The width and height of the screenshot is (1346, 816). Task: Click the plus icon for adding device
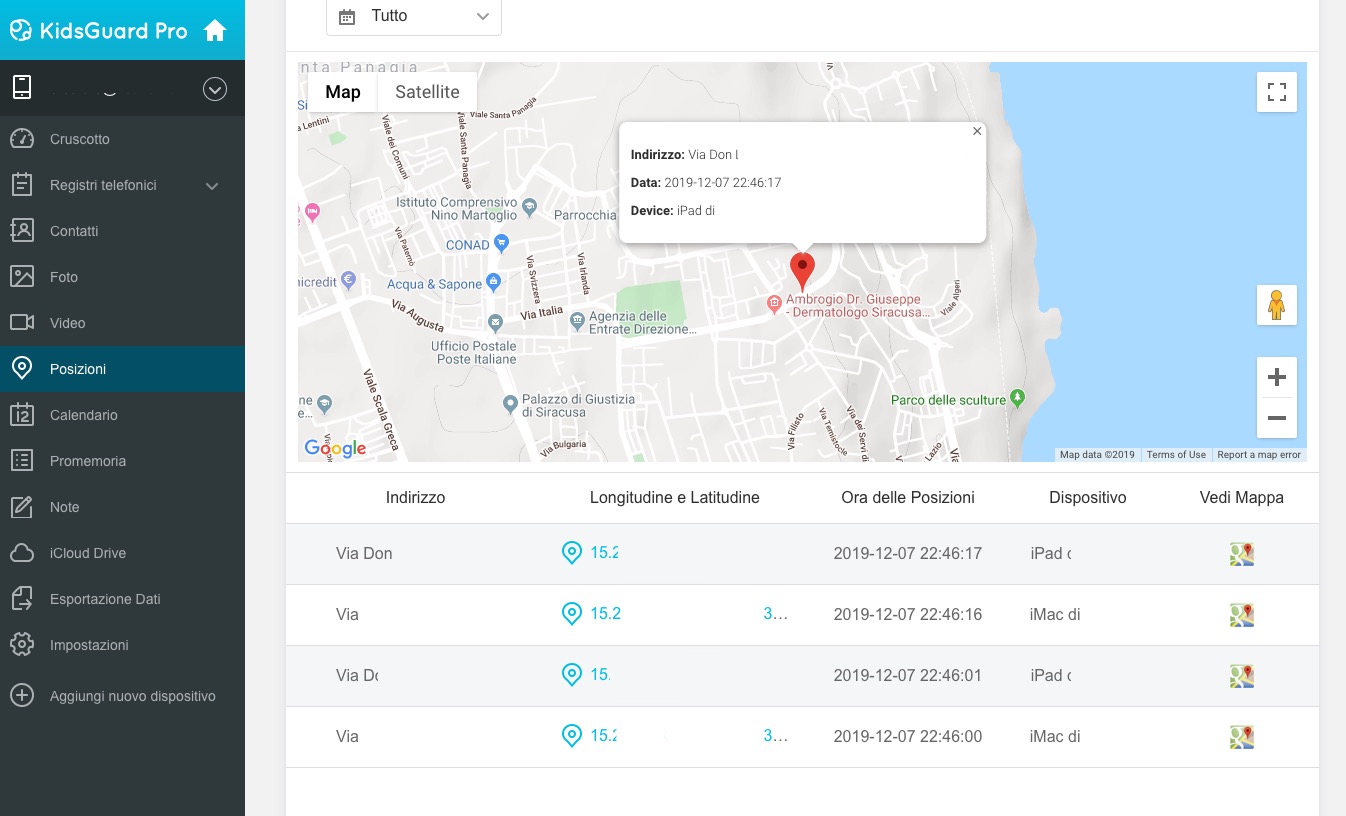[x=22, y=696]
